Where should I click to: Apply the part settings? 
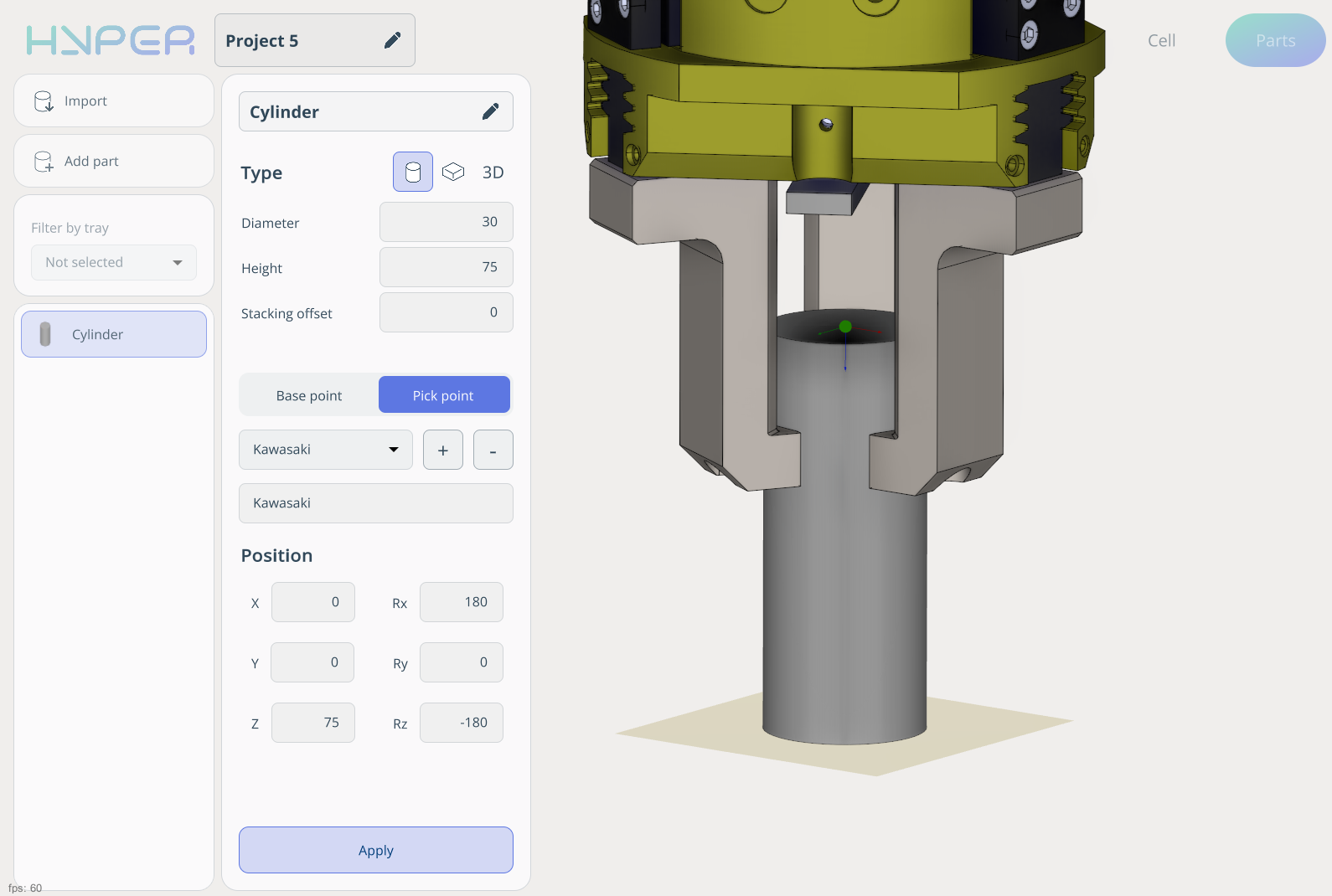point(375,850)
